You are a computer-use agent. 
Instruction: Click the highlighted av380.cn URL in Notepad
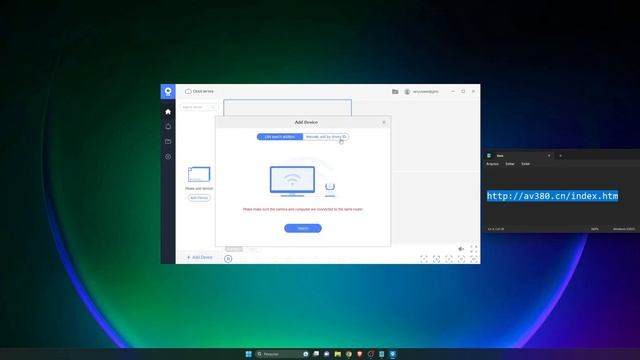click(552, 196)
